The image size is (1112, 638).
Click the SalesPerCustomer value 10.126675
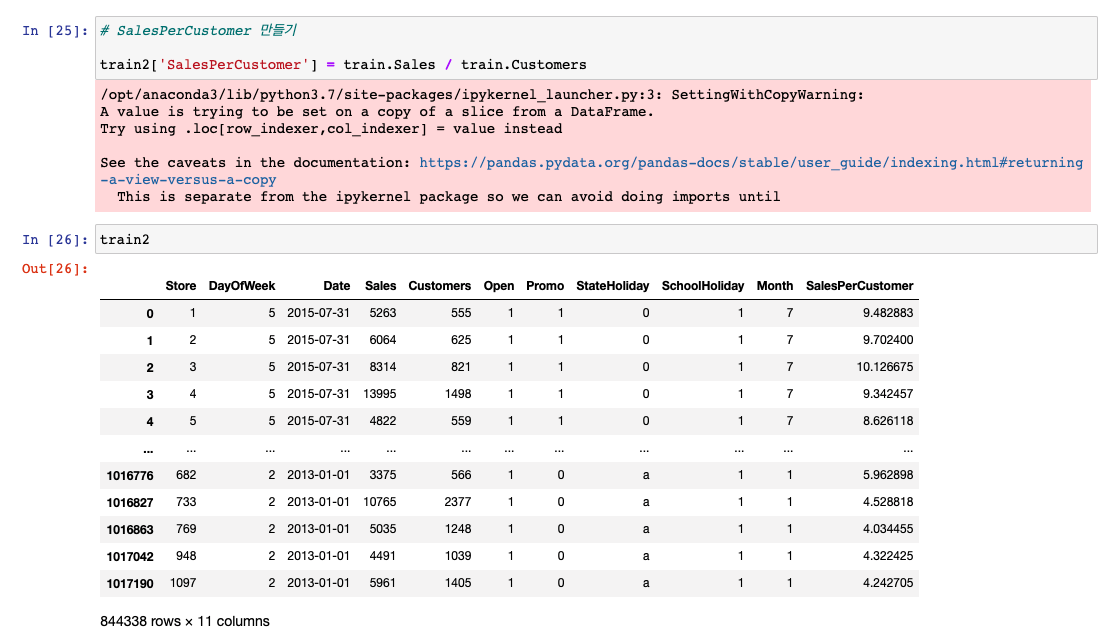click(x=885, y=366)
